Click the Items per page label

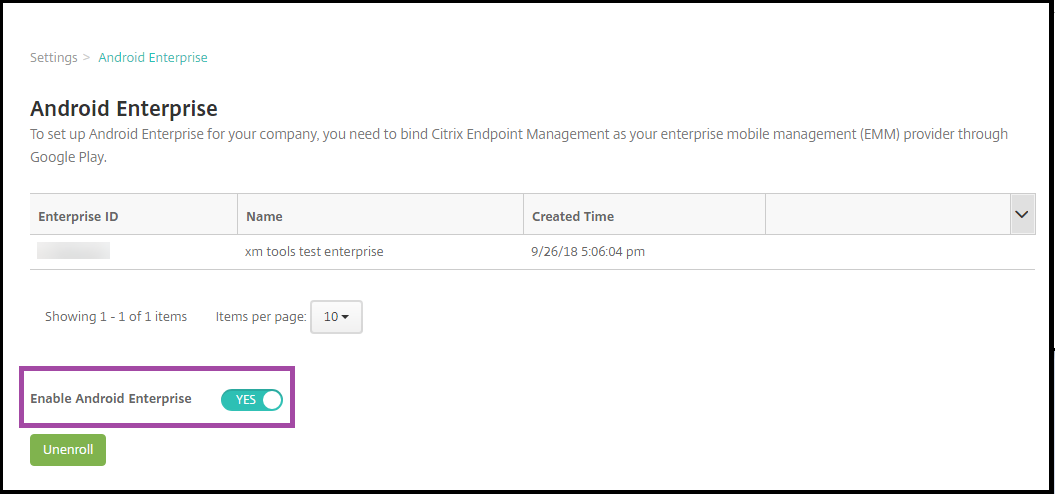coord(260,317)
